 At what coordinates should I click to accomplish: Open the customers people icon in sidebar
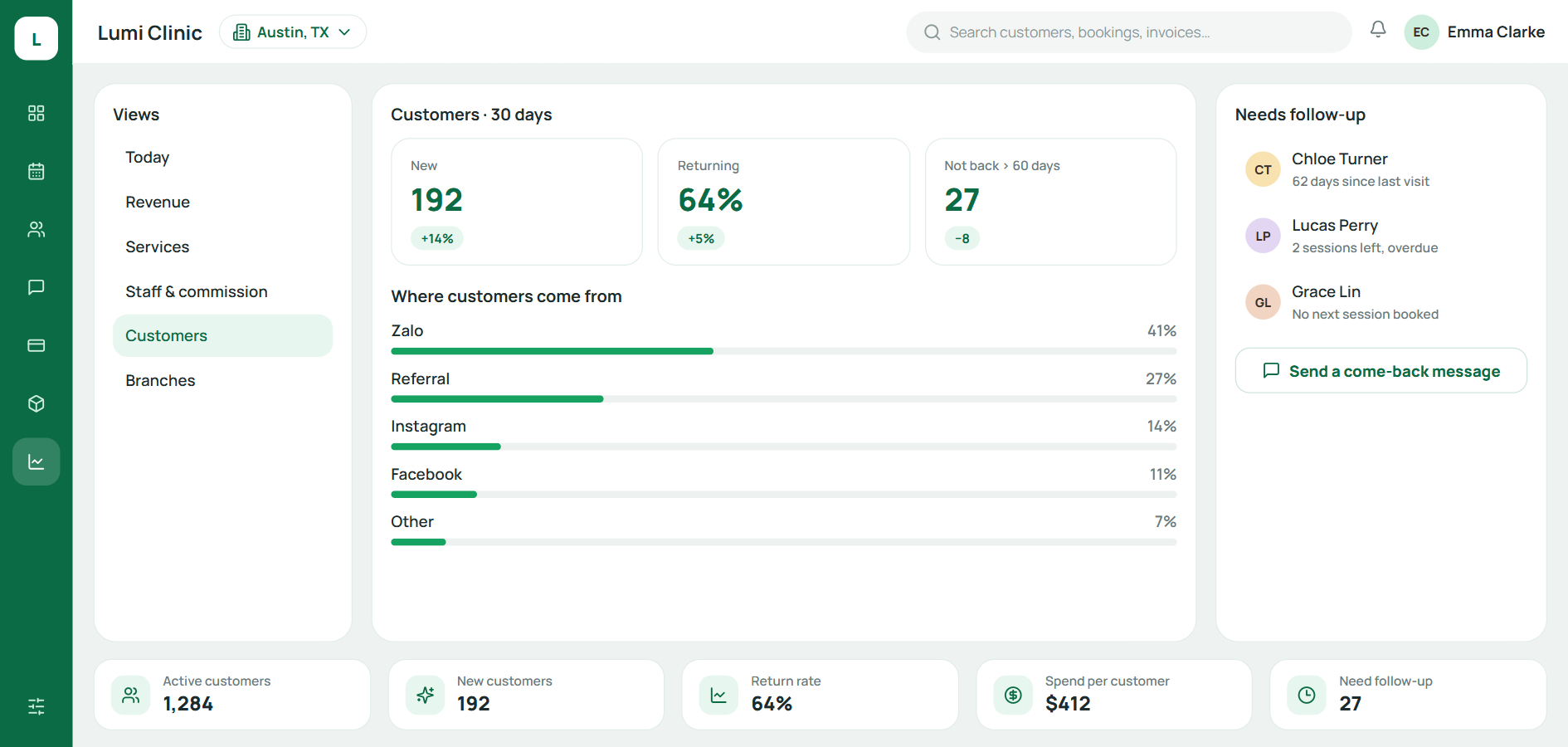click(37, 229)
